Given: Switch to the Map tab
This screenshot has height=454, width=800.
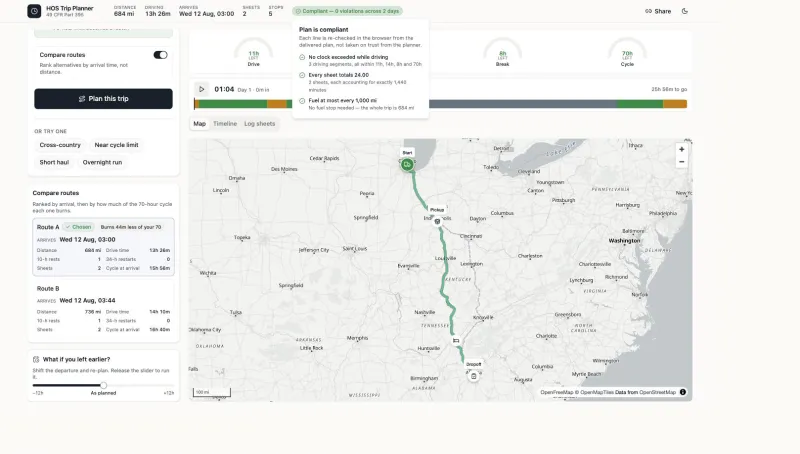Looking at the screenshot, I should 199,123.
